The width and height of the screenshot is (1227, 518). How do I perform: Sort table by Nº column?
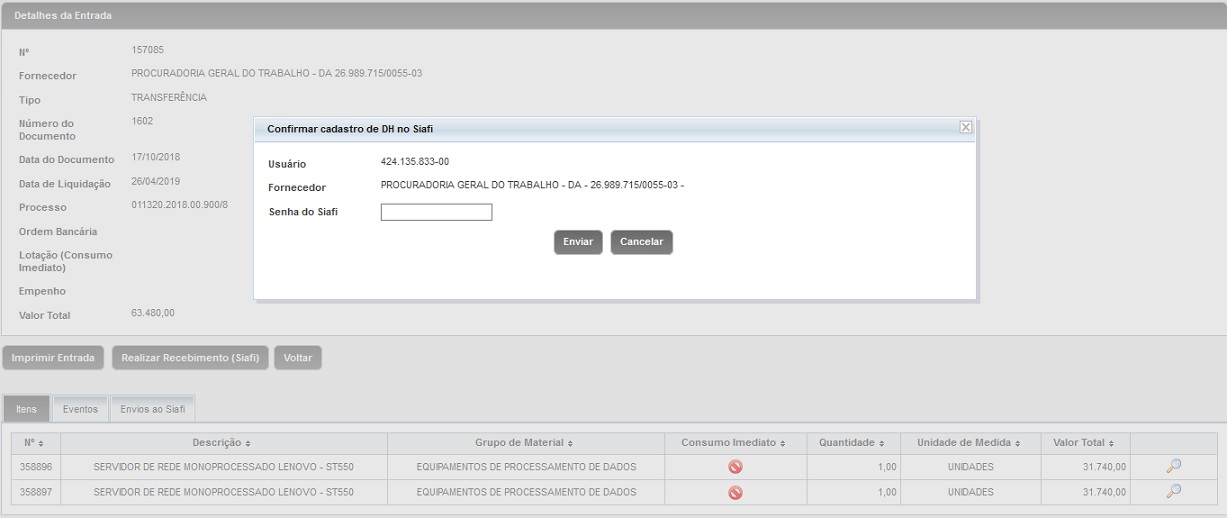[x=36, y=442]
